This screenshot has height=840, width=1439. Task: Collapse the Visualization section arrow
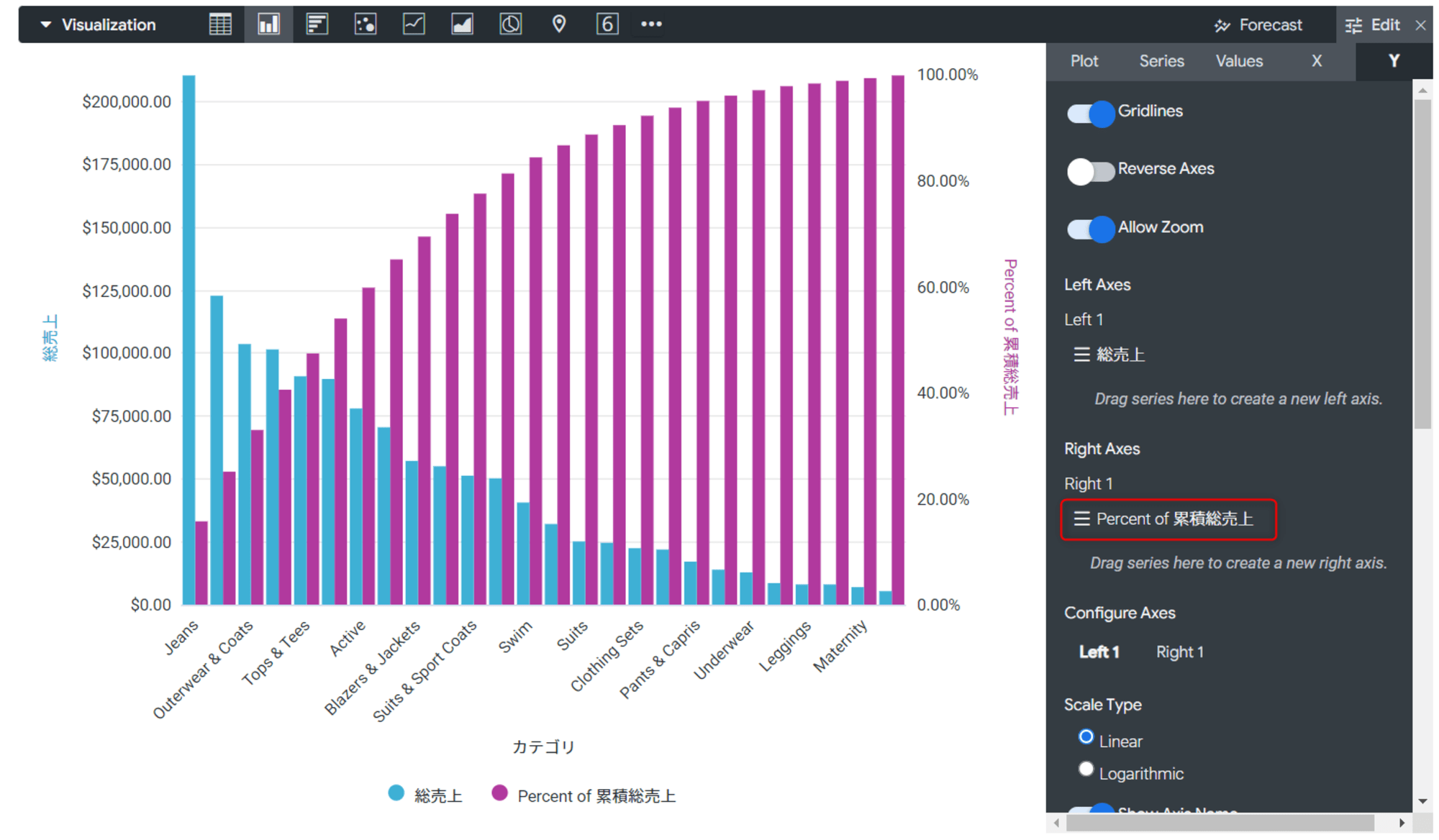[x=46, y=24]
